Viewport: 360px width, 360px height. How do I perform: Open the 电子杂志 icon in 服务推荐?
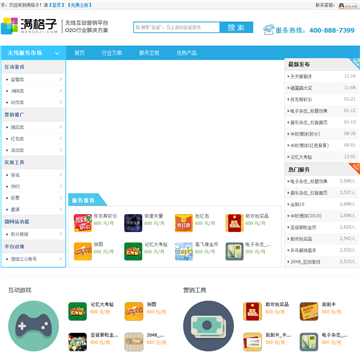point(235,251)
